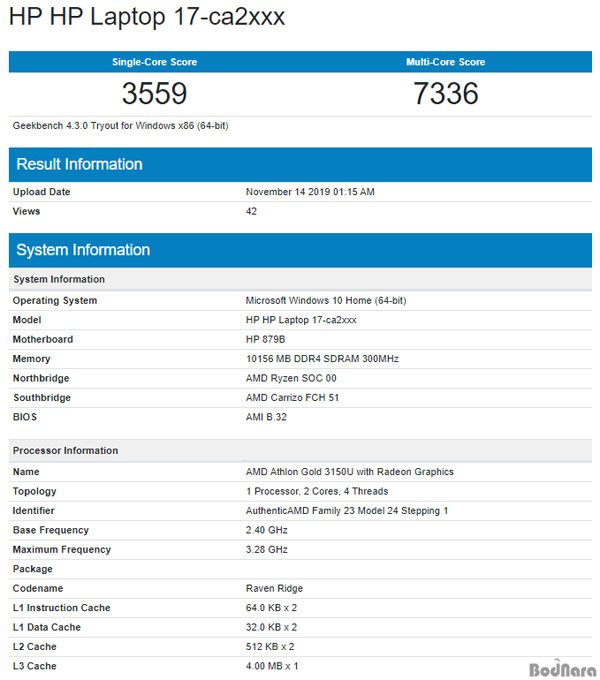Select 32.0 KB x 2 cache value
The height and width of the screenshot is (680, 600).
click(271, 628)
